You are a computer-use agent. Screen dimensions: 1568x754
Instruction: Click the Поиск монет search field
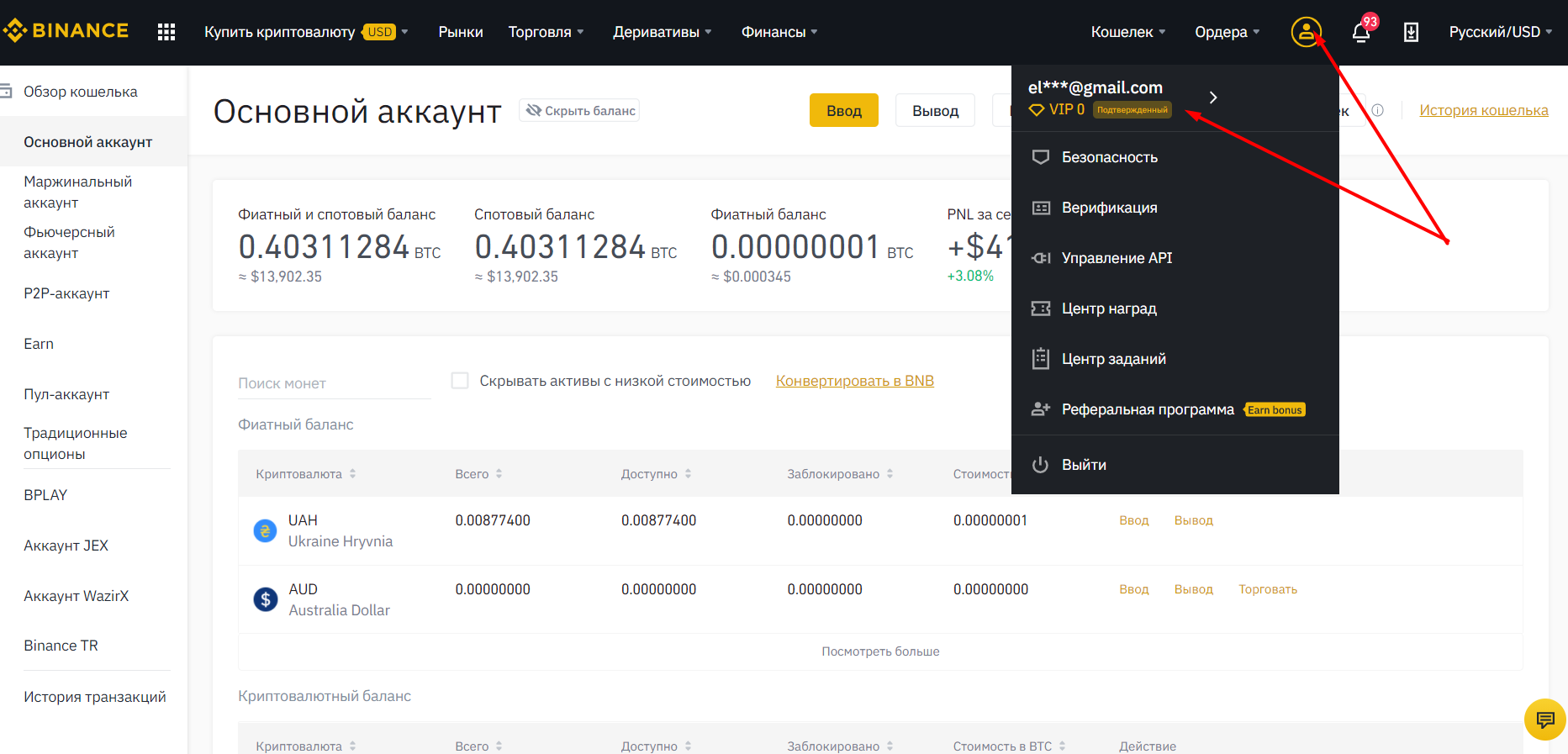335,383
